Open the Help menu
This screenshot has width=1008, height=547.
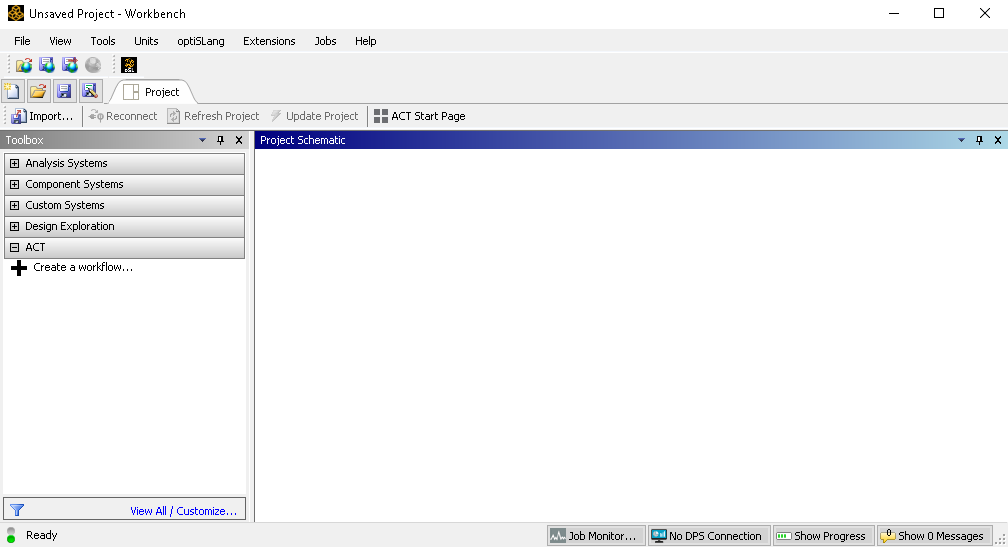(365, 41)
